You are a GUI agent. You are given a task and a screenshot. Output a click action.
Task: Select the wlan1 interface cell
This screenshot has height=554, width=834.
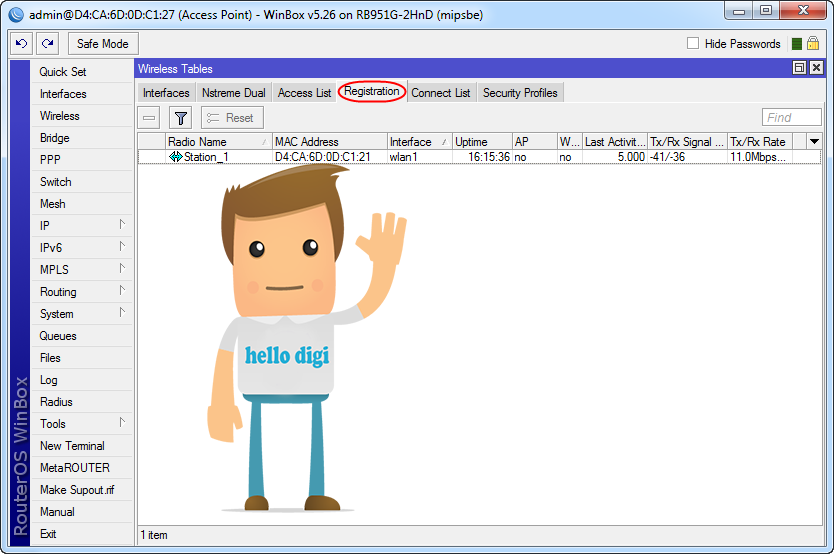[x=404, y=157]
